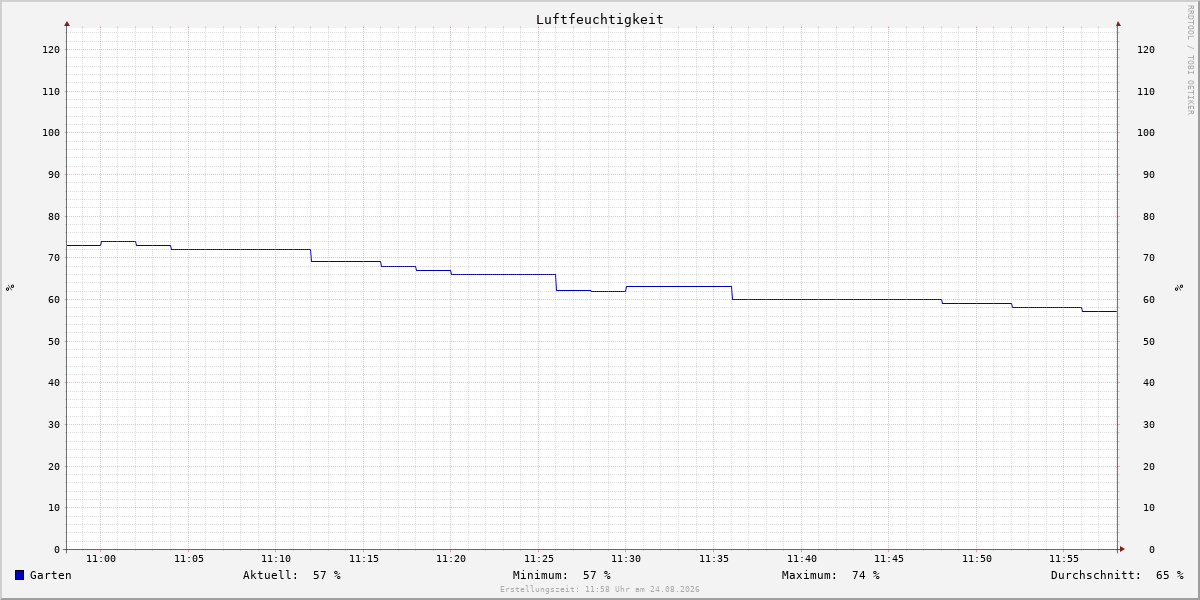The image size is (1200, 600).
Task: Click the left % axis unit label
Action: [x=10, y=287]
